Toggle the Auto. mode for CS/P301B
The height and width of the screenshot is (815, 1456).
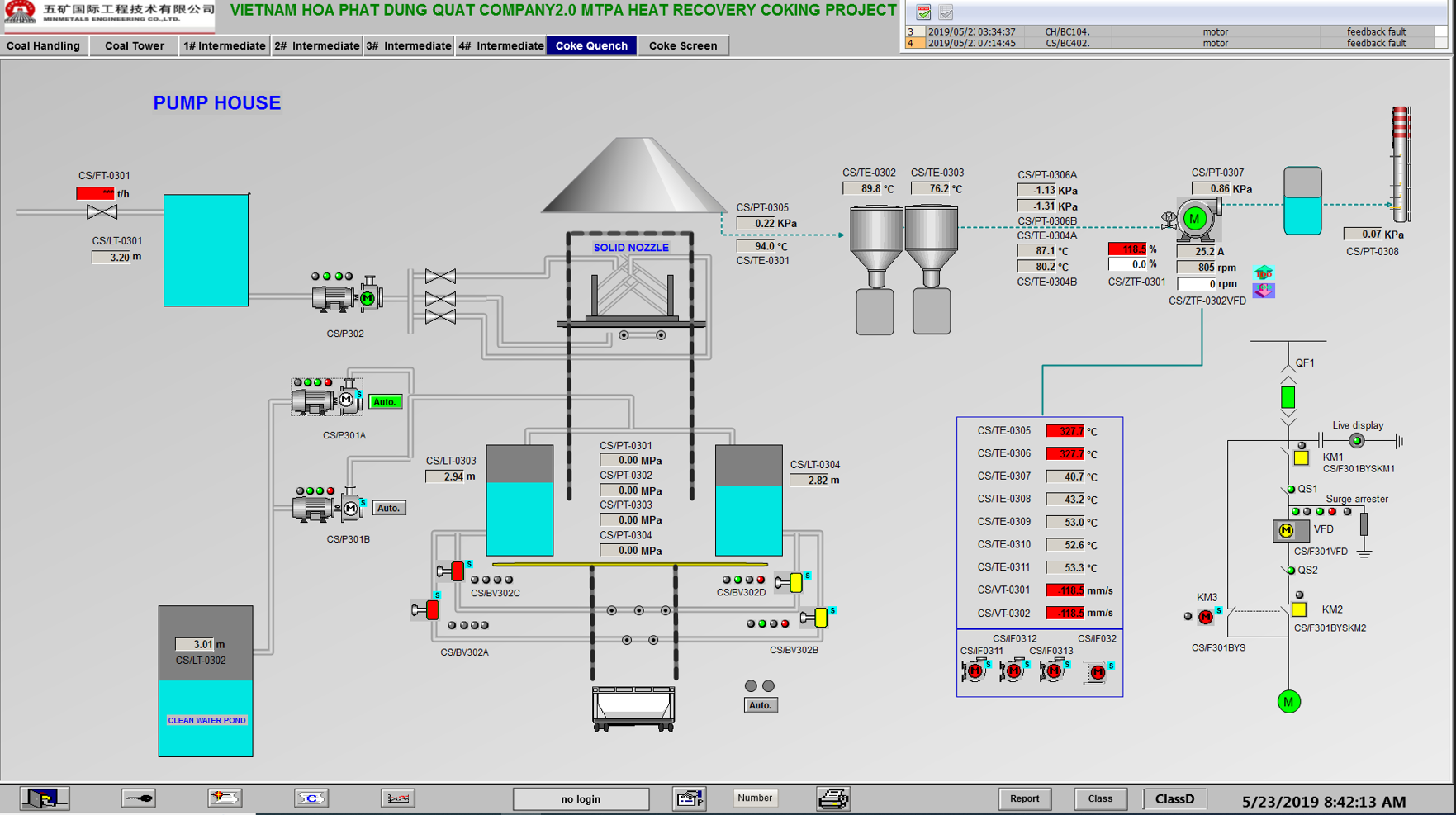pyautogui.click(x=388, y=508)
